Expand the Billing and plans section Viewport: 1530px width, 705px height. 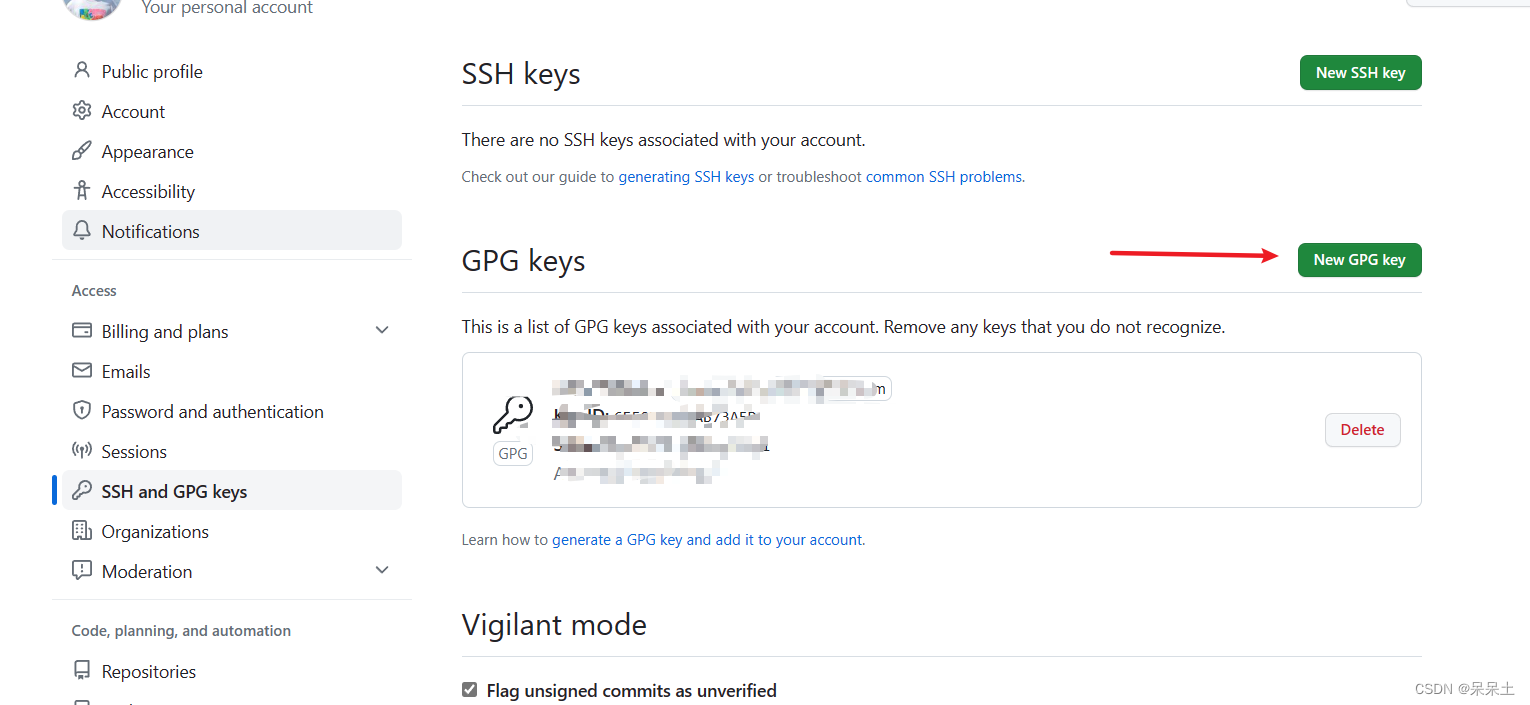[381, 329]
